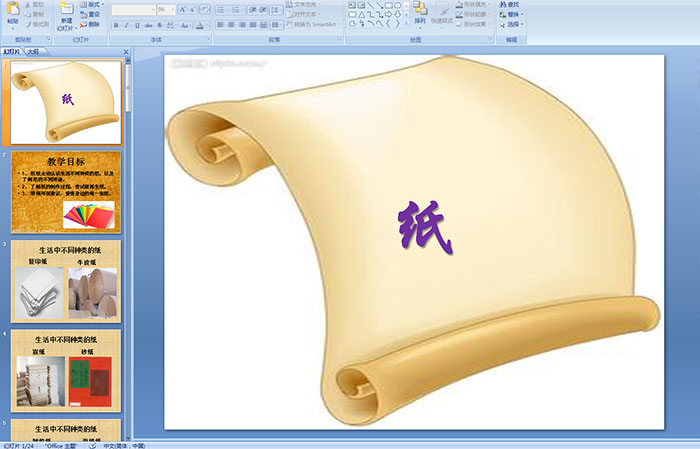This screenshot has width=700, height=449.
Task: Toggle italic text formatting
Action: [x=128, y=25]
